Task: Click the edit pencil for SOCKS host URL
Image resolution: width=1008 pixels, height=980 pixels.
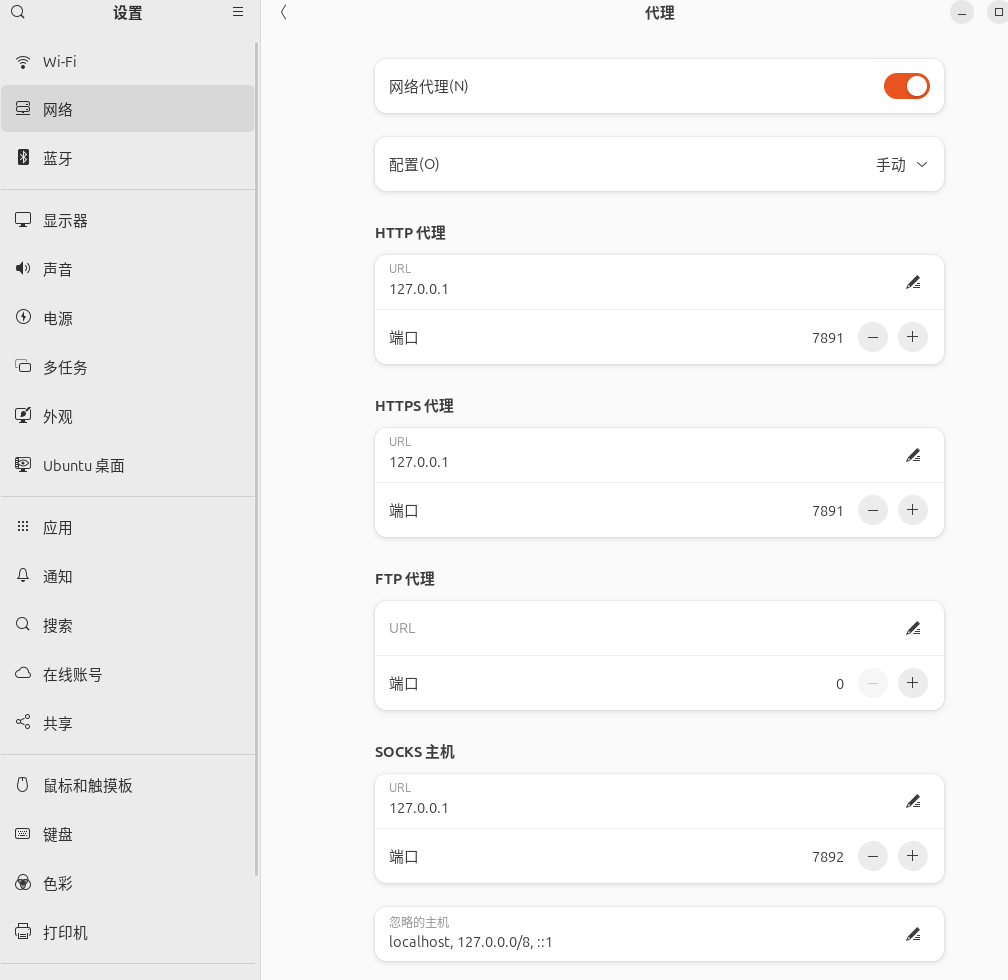Action: (912, 802)
